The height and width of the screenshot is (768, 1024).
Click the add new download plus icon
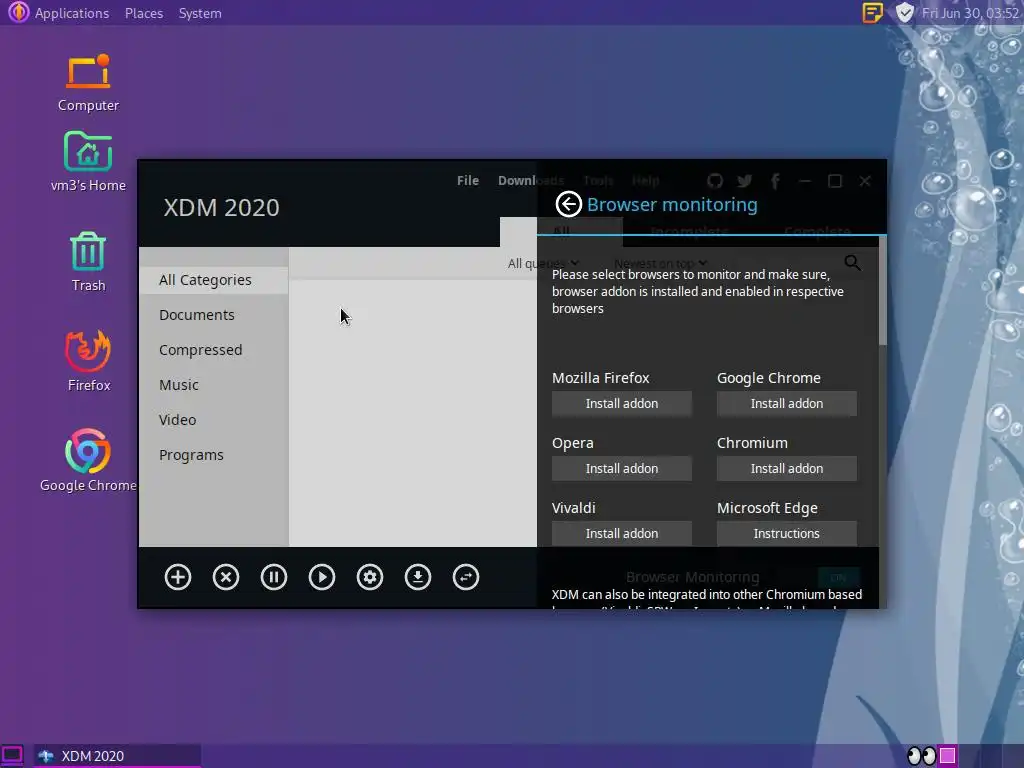(x=178, y=577)
